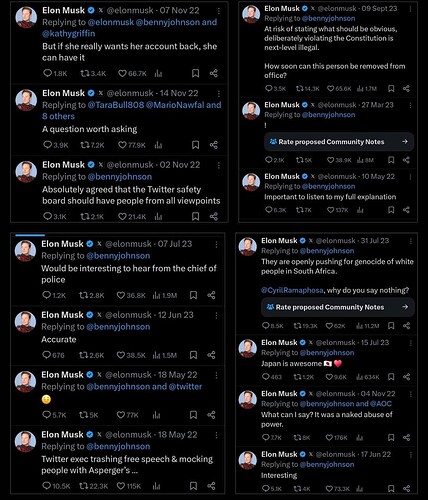Bookmark the 07 Nov 22 Kathy Griffin reply
This screenshot has width=428, height=500.
pos(196,73)
